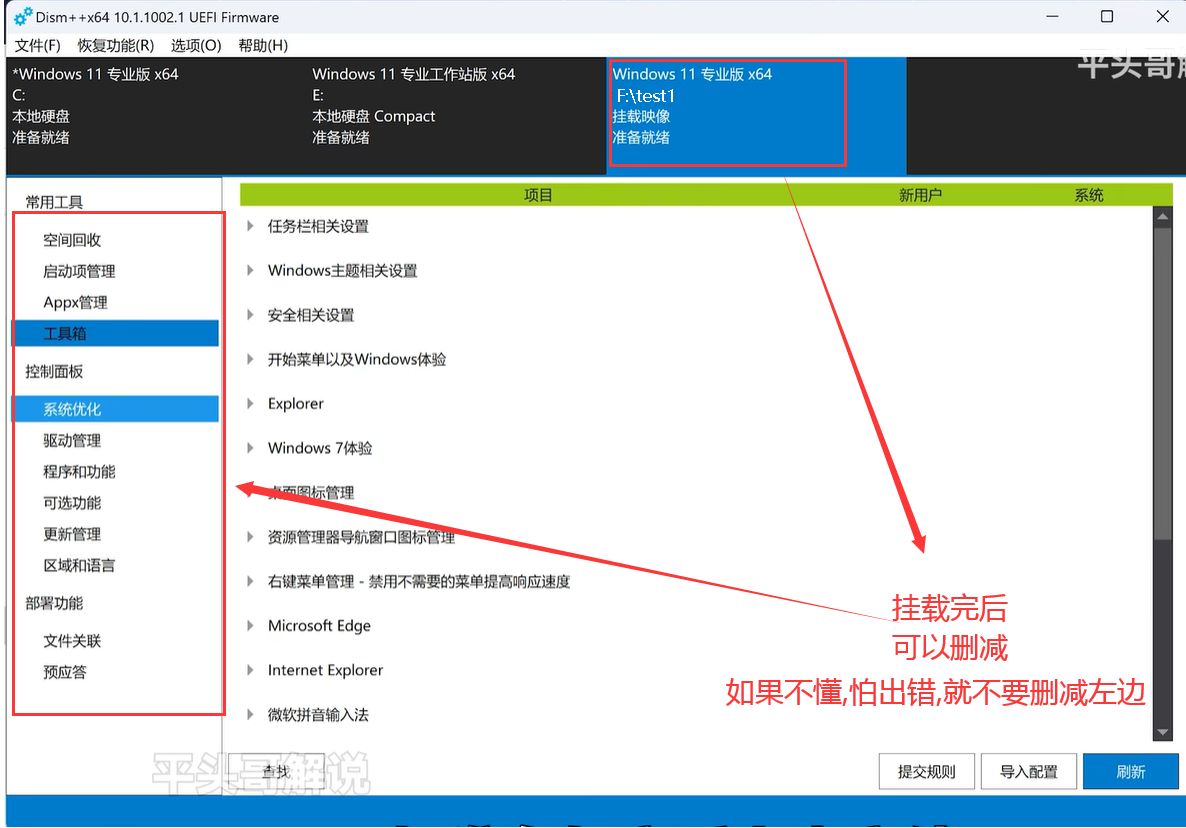Expand the 任务栏相关设置 section
This screenshot has height=828, width=1186.
(250, 226)
